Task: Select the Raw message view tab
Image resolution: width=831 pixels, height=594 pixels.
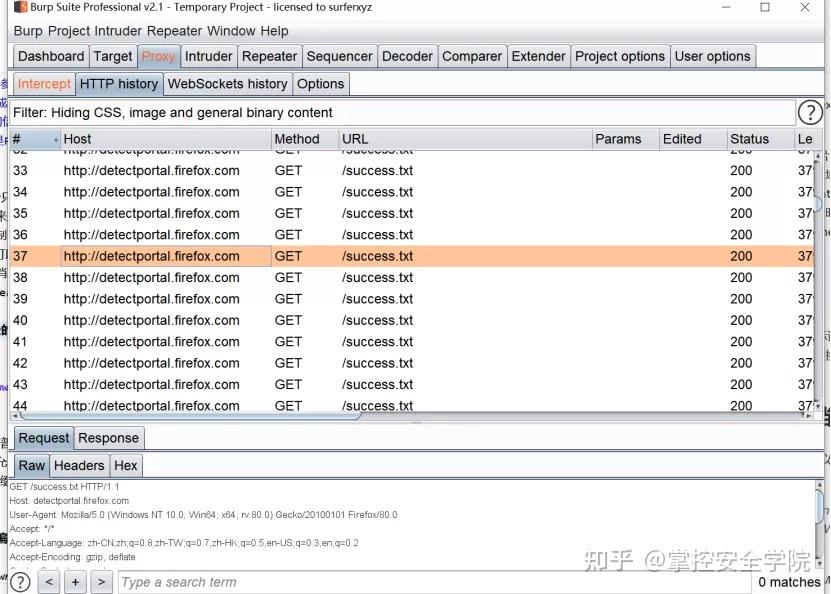Action: point(32,466)
